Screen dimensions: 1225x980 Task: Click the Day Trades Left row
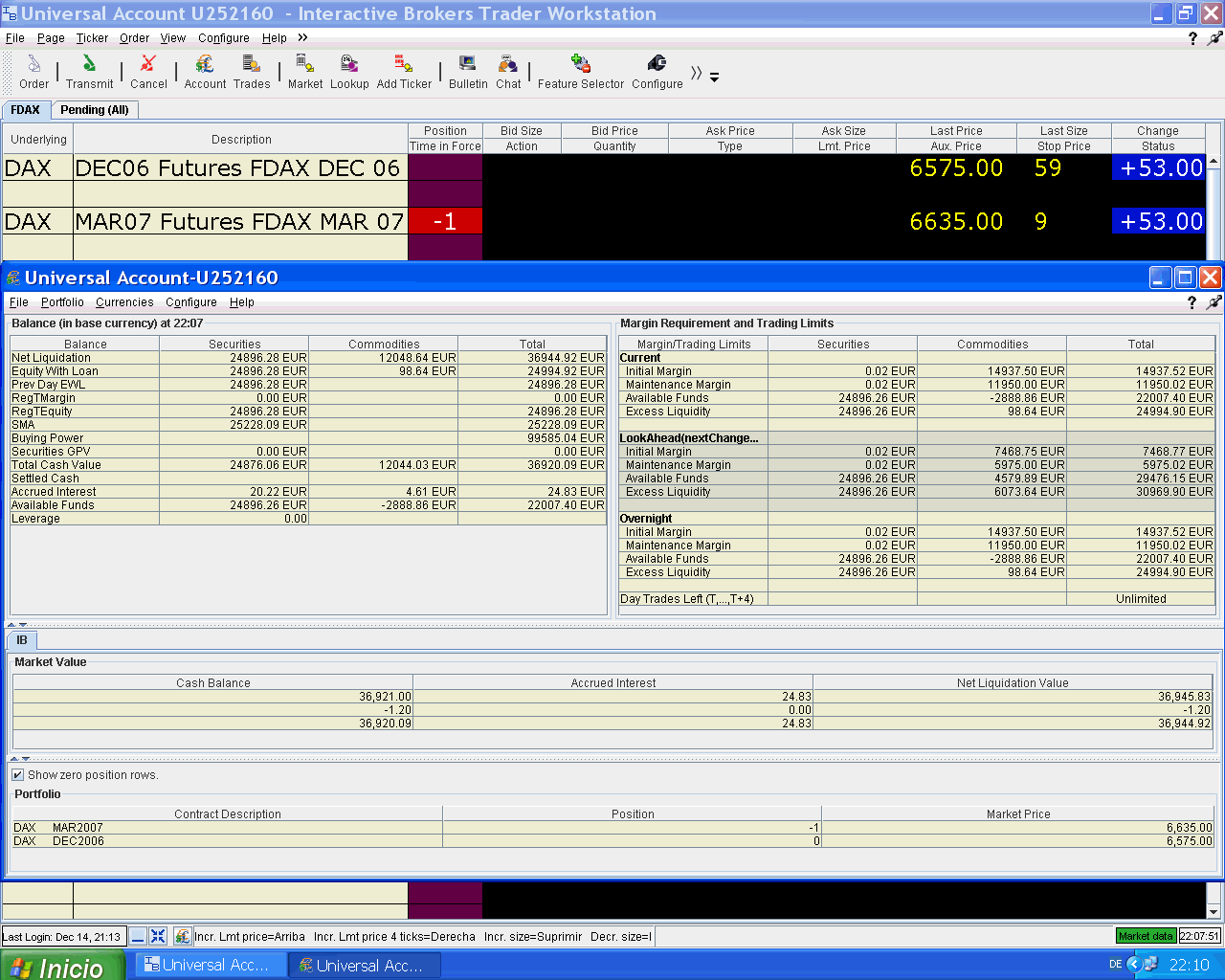pos(917,599)
